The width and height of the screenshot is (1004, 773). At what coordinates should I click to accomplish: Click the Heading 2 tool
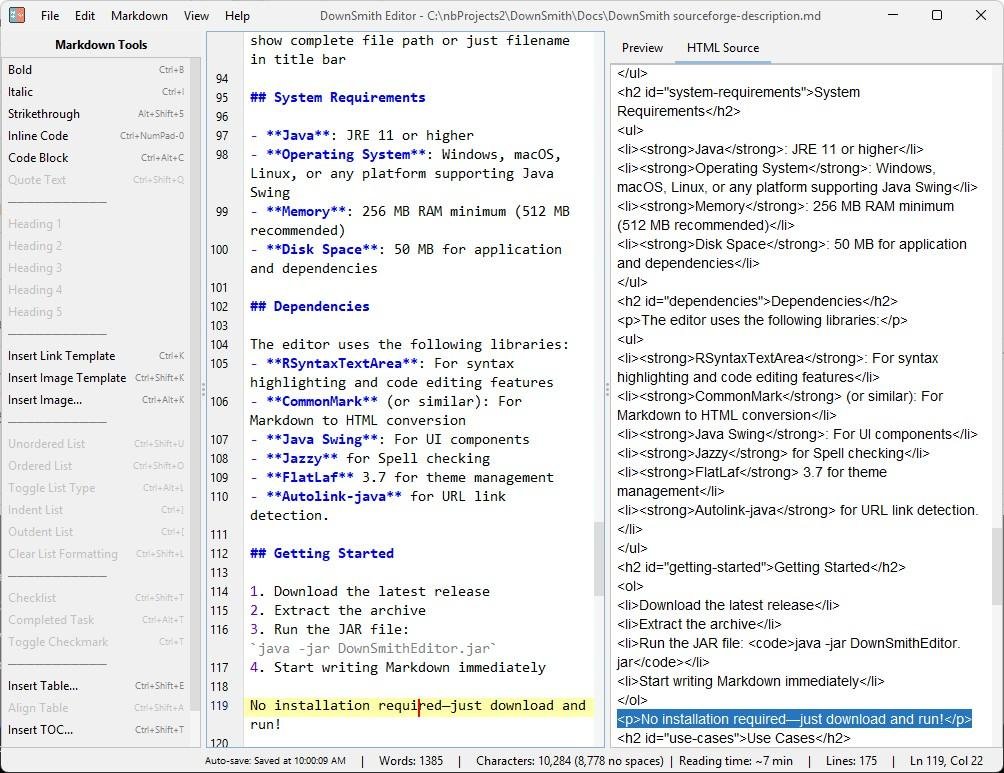click(x=96, y=245)
